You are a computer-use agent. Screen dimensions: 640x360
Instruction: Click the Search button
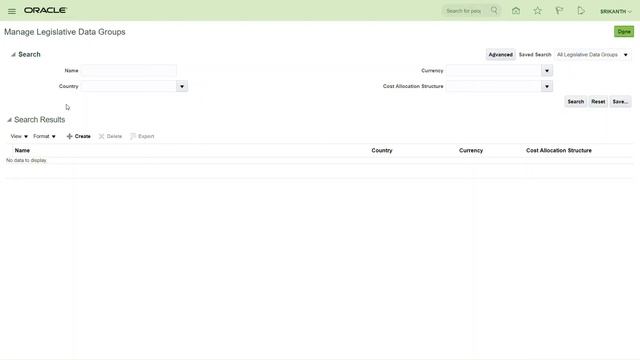point(576,102)
